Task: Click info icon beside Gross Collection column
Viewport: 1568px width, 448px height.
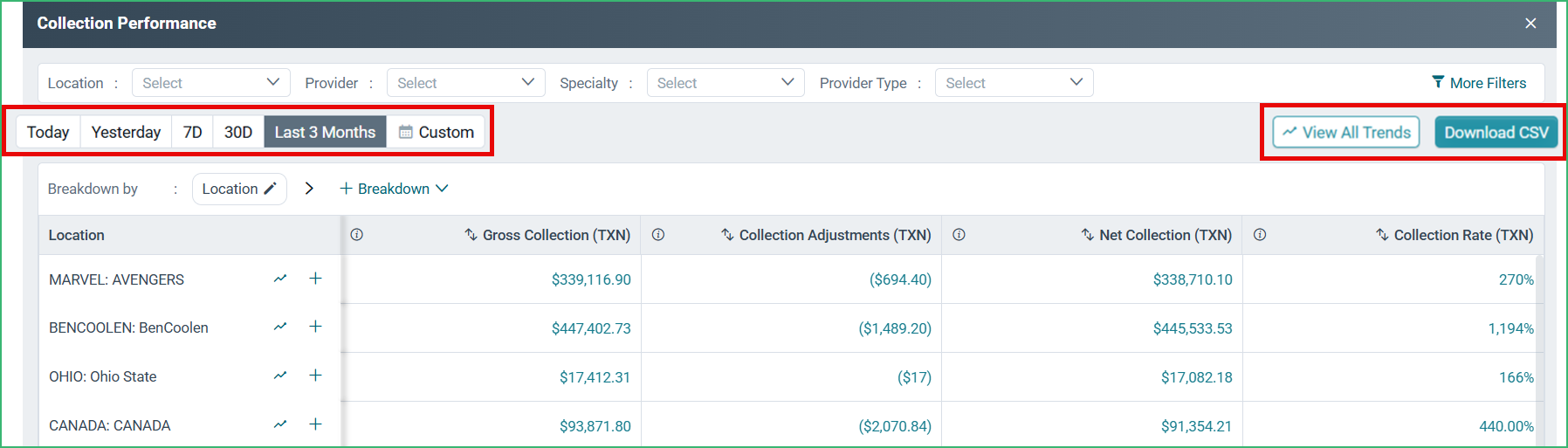Action: coord(357,235)
